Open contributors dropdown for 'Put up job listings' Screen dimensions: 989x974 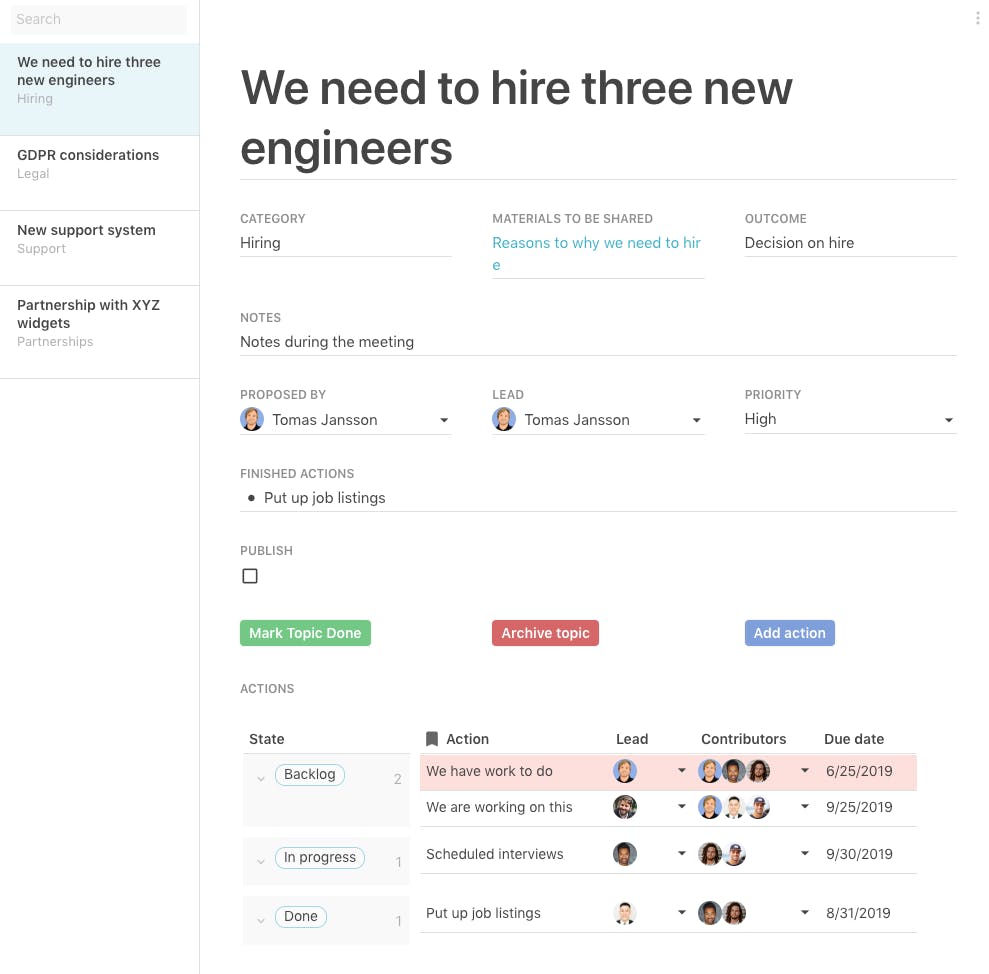coord(804,913)
